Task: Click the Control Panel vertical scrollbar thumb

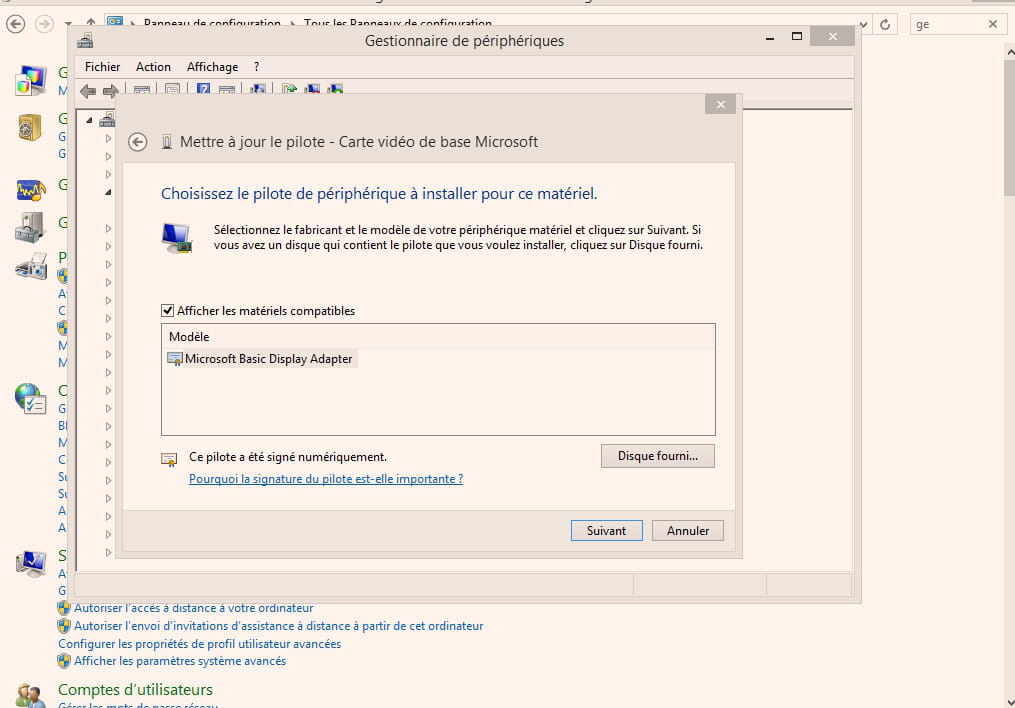Action: point(1009,128)
